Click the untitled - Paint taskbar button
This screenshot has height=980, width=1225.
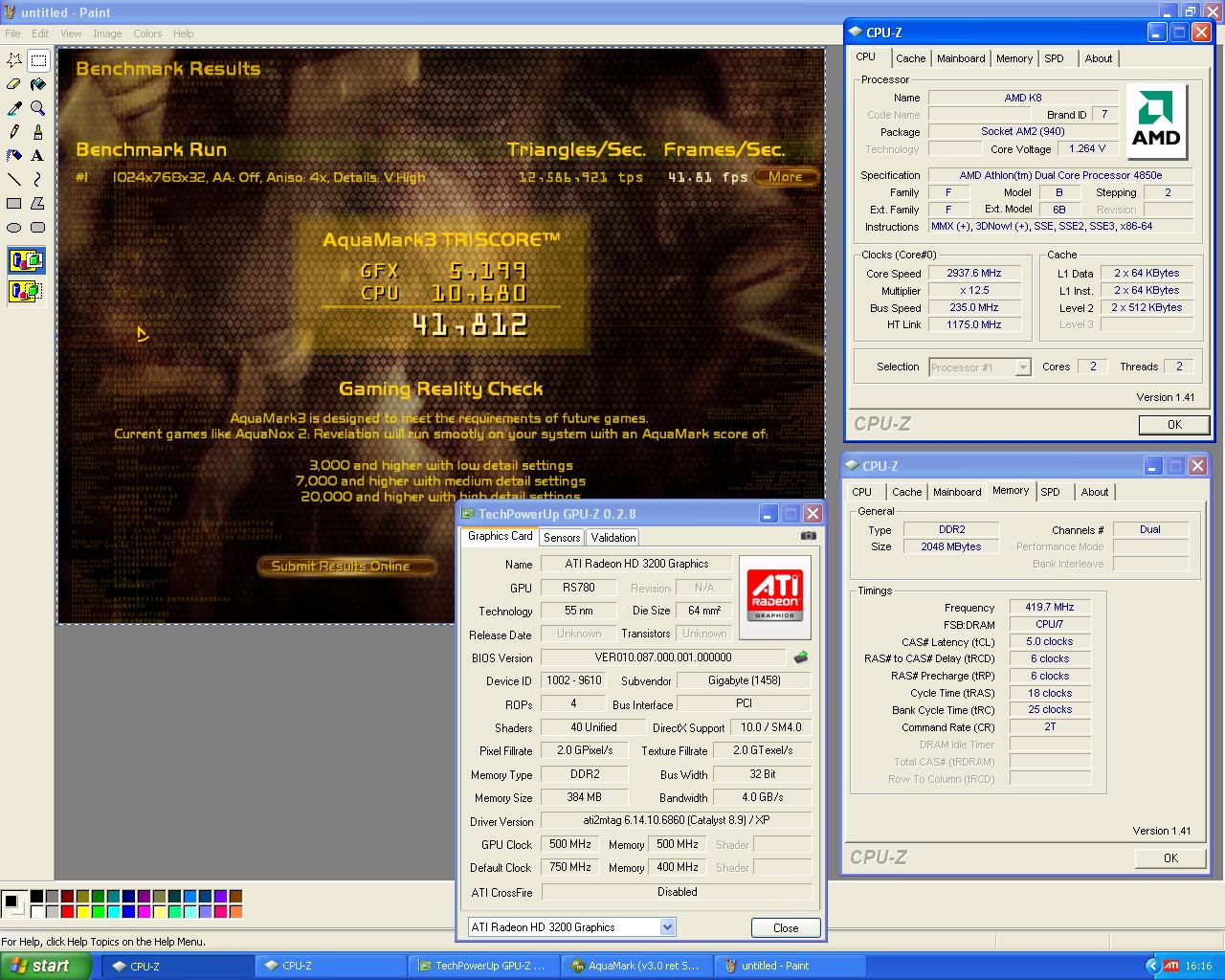click(x=789, y=966)
